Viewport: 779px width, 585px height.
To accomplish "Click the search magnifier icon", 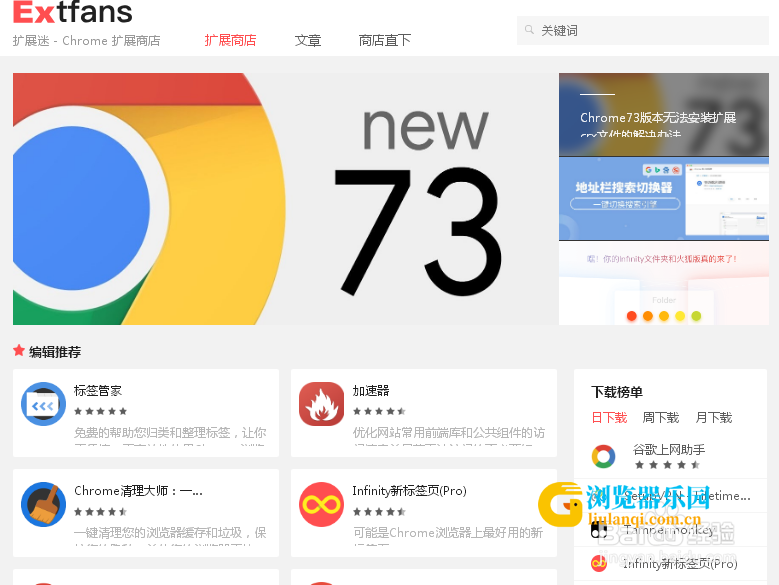I will (529, 30).
